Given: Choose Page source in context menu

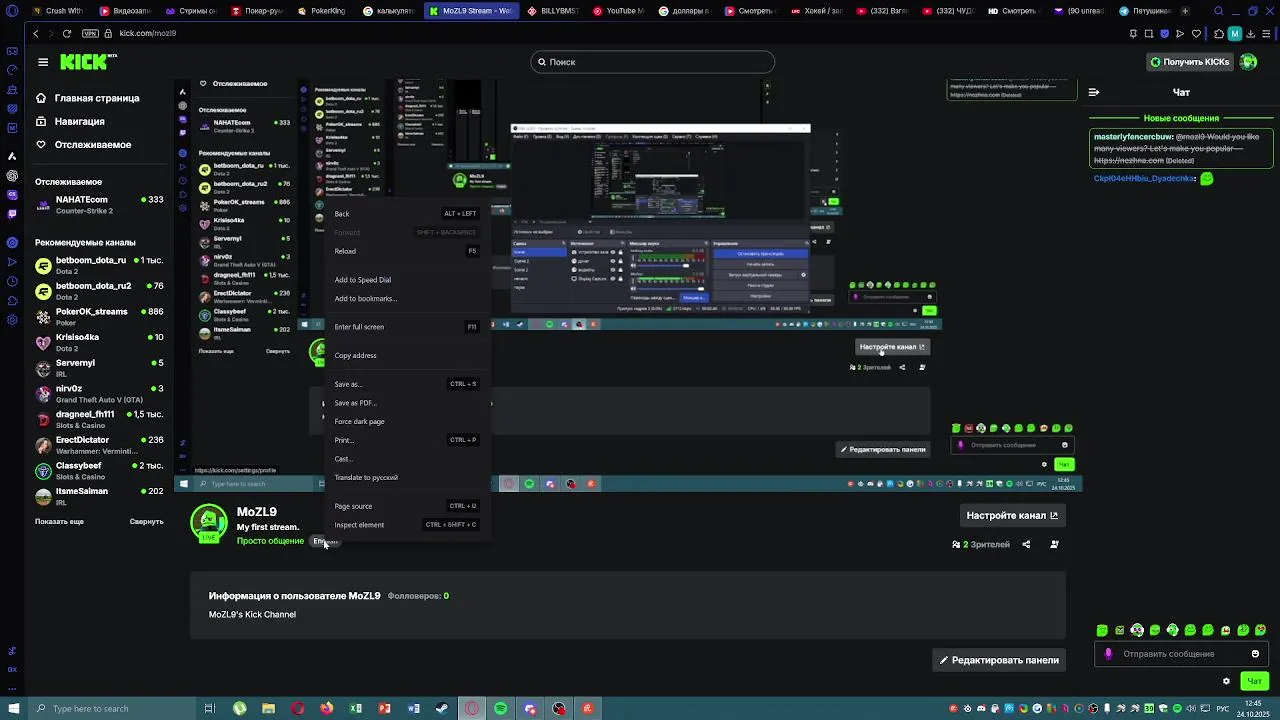Looking at the screenshot, I should point(406,506).
